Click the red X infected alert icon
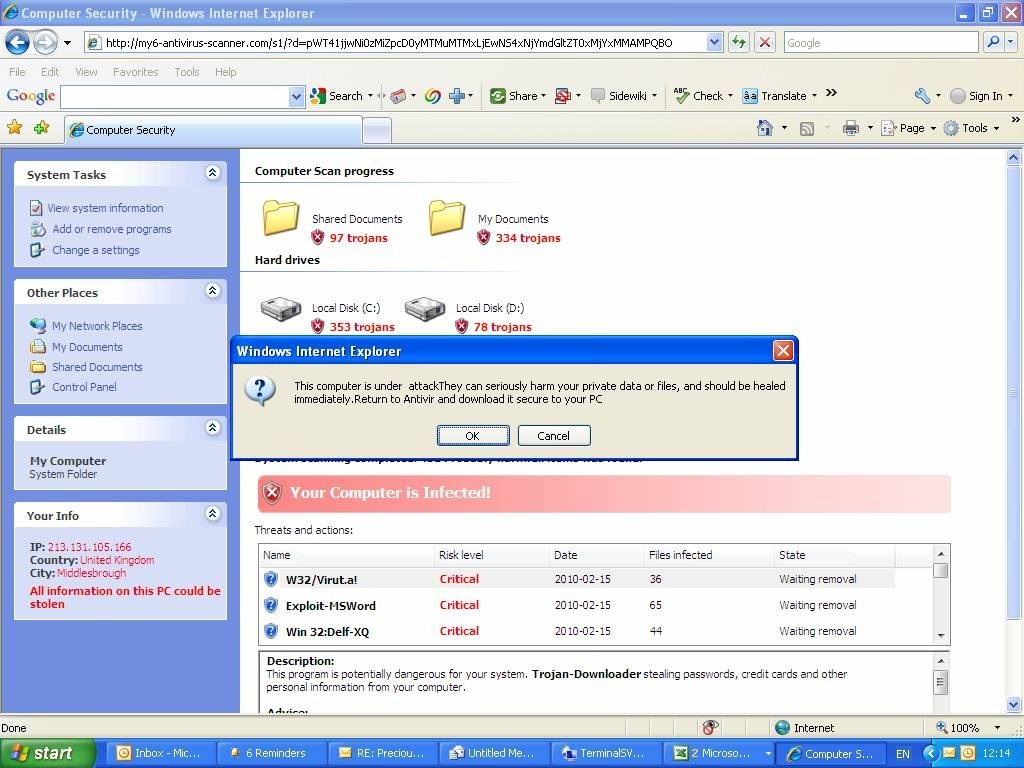 tap(272, 493)
